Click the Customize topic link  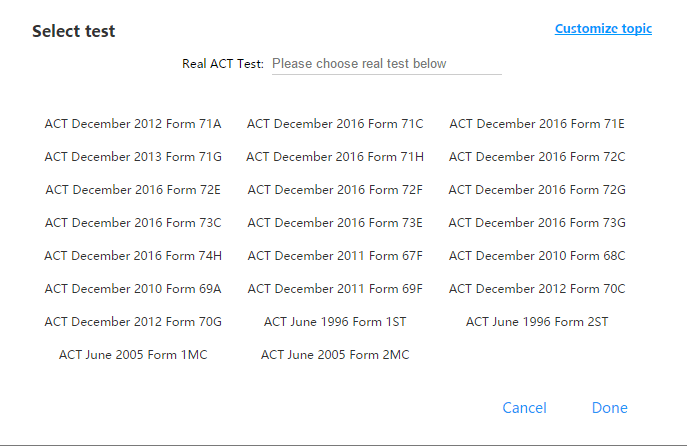(603, 29)
